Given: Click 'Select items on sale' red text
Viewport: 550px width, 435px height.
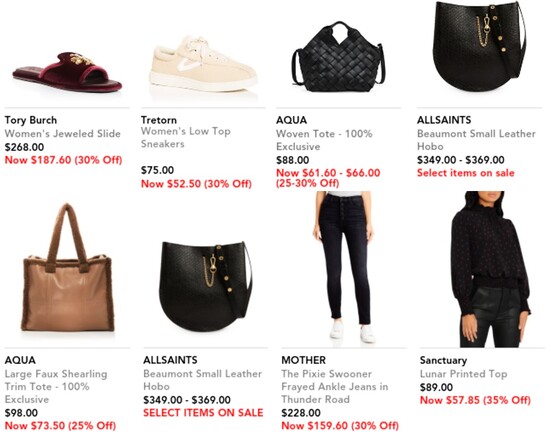Looking at the screenshot, I should (x=465, y=173).
